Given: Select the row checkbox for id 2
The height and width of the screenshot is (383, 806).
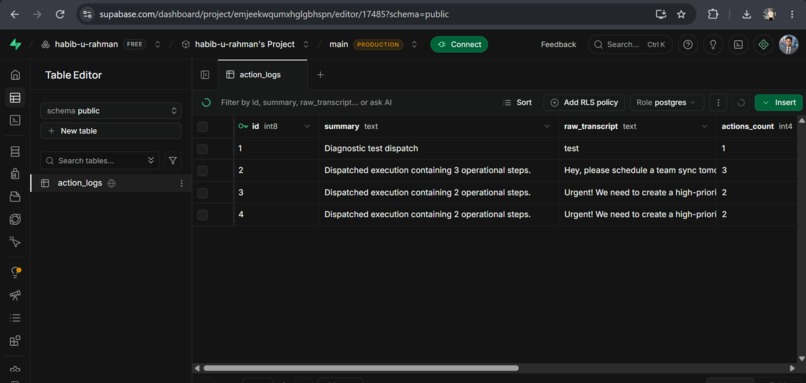Looking at the screenshot, I should click(203, 171).
